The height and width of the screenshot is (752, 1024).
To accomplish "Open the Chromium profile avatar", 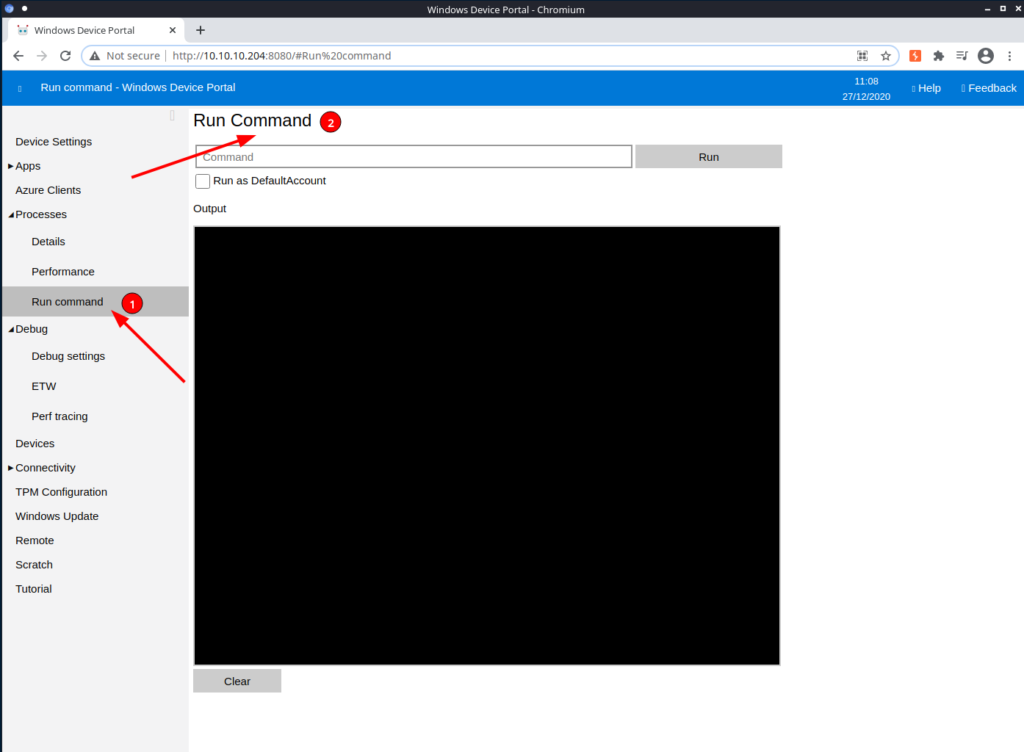I will (985, 56).
